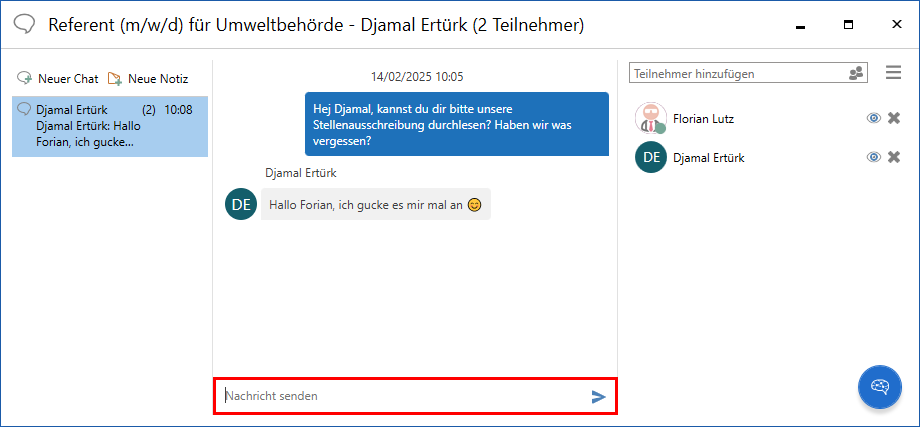Toggle the eye icon for Djamal Ertürk participant
Screen dimensions: 920x427
coord(873,157)
